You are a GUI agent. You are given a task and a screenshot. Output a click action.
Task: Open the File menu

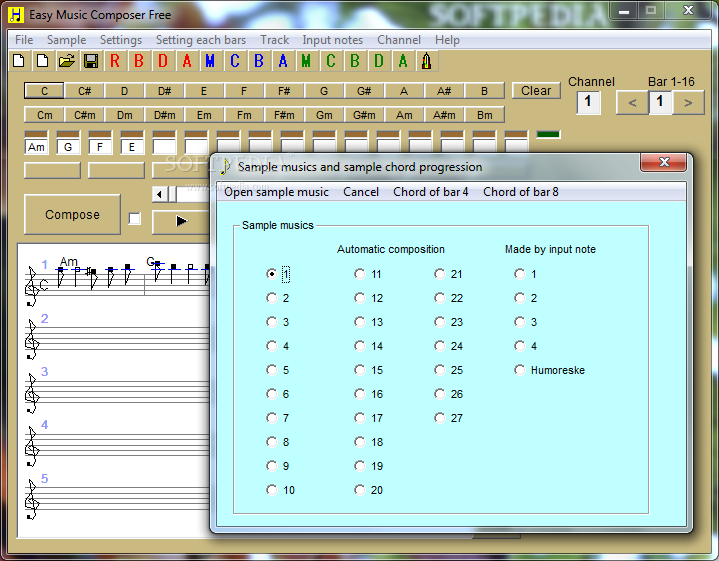(24, 40)
